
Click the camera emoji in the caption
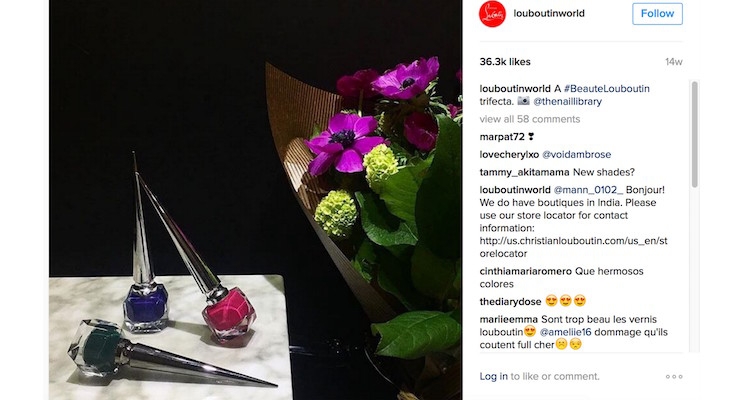tap(523, 101)
